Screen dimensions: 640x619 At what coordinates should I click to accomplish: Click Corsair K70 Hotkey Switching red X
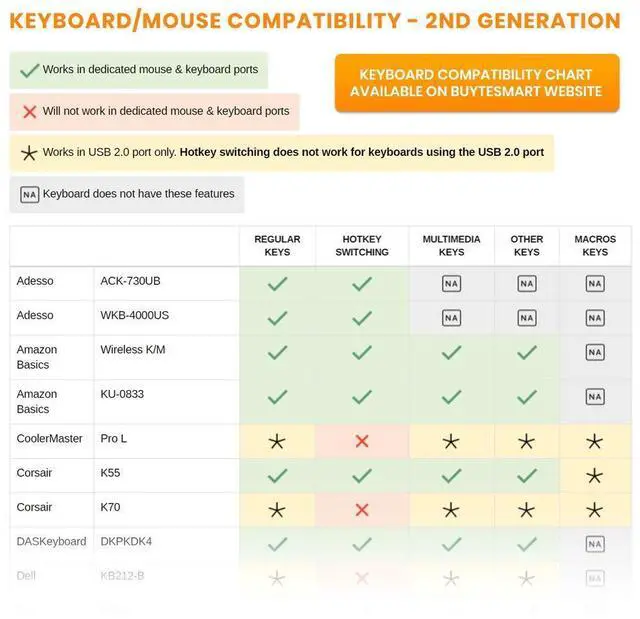(362, 510)
